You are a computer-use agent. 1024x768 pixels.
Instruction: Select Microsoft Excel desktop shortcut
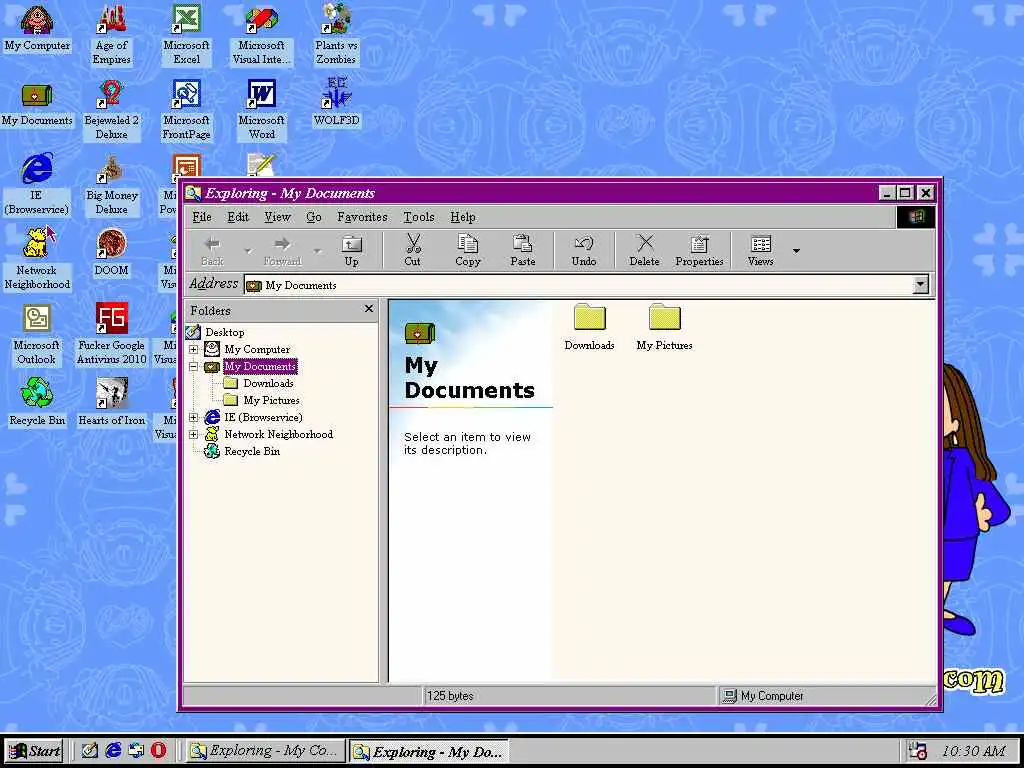coord(186,34)
